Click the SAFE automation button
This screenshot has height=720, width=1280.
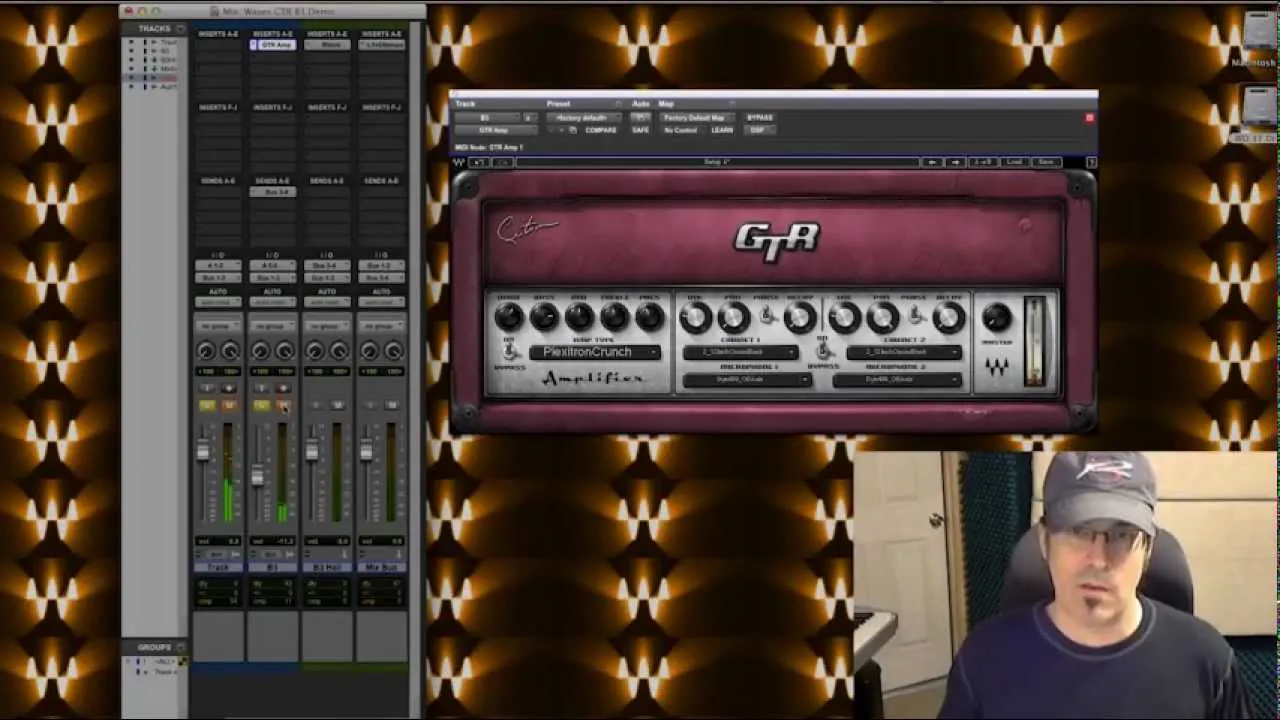click(x=640, y=130)
